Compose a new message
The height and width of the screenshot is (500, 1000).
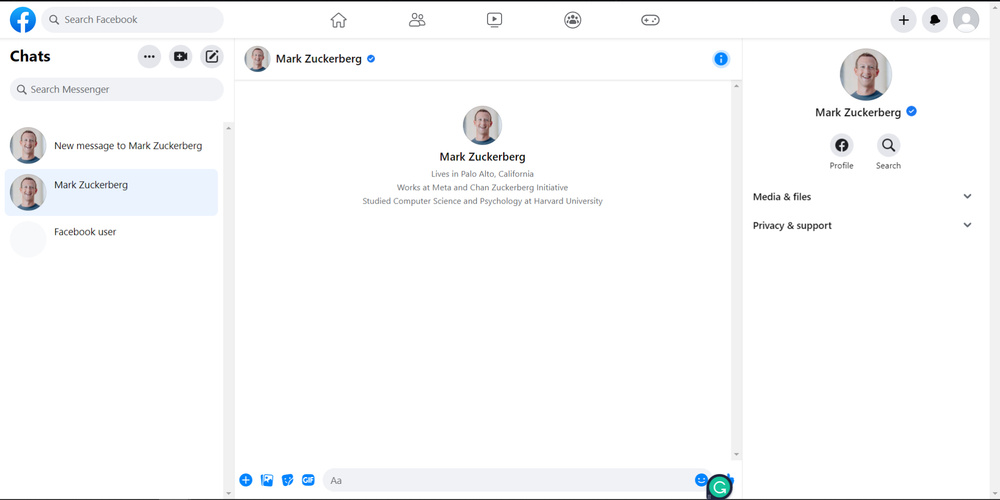tap(212, 57)
